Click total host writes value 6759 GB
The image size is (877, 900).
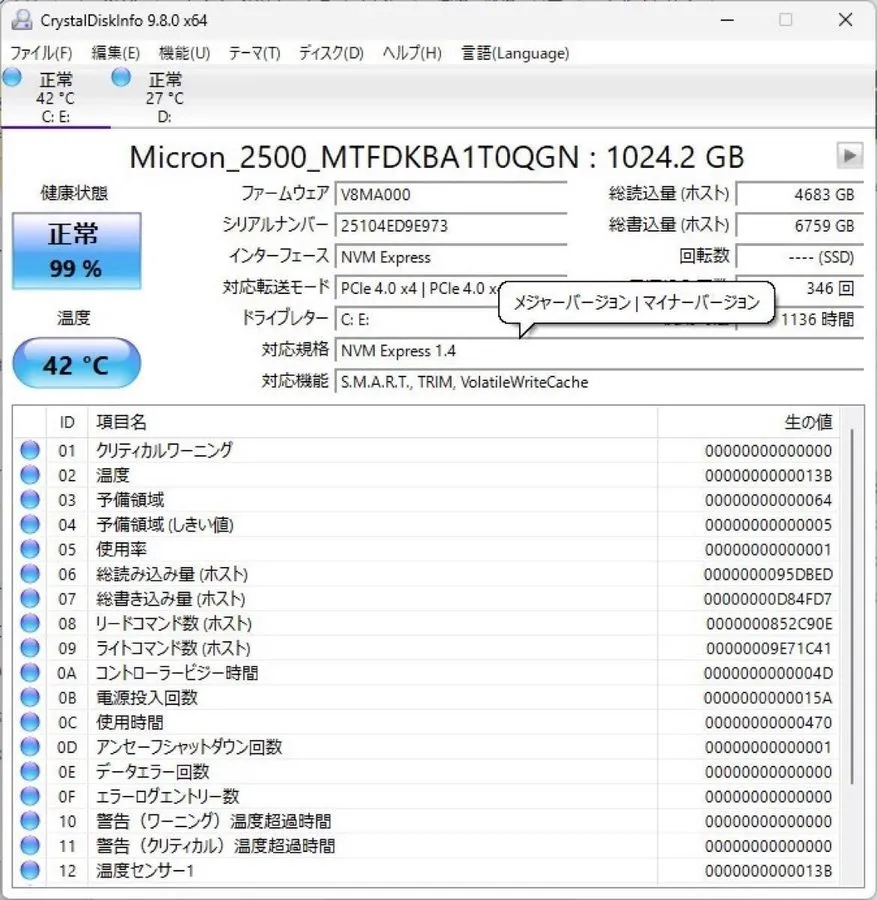(x=800, y=226)
